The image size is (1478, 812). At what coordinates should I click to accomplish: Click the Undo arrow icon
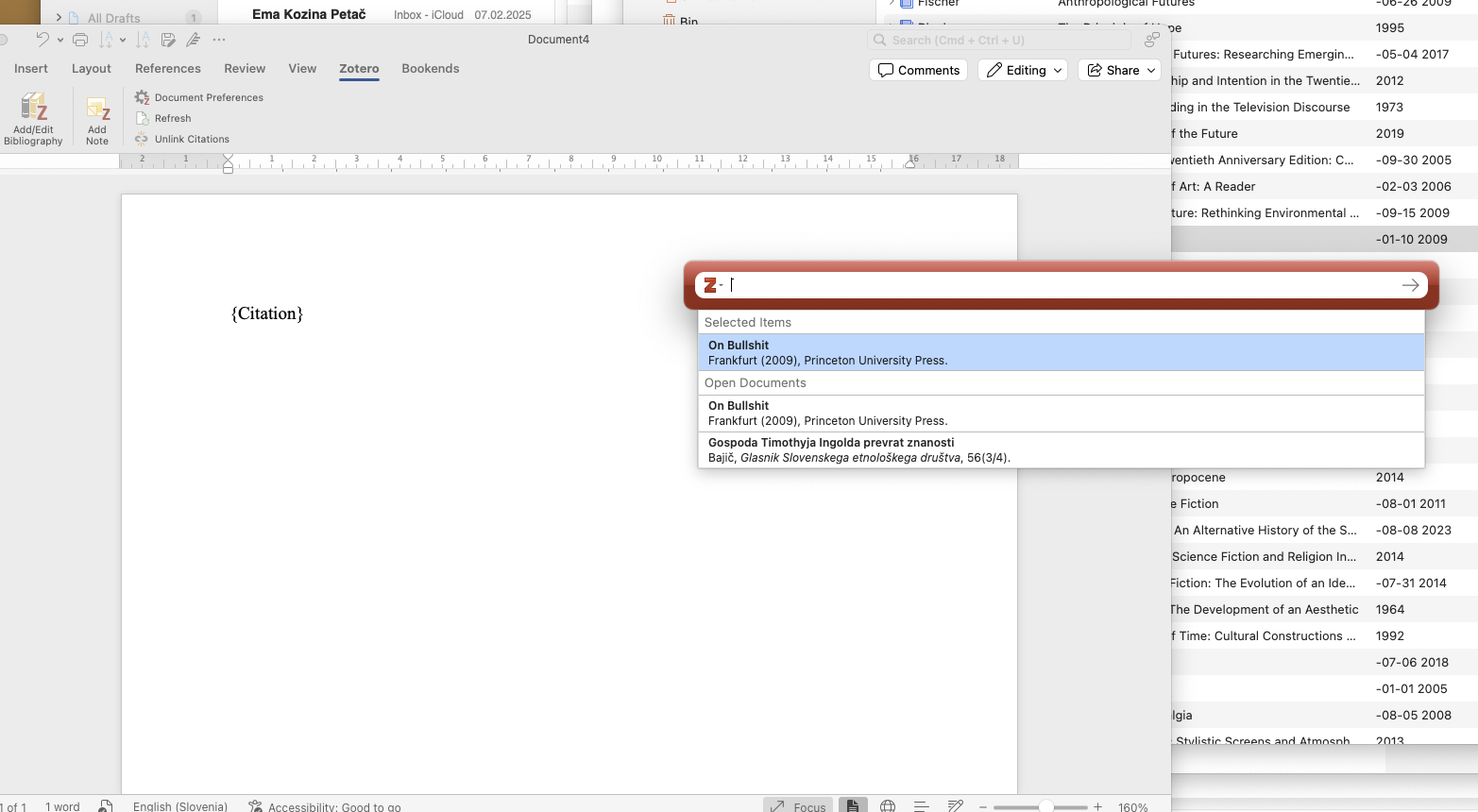pyautogui.click(x=42, y=40)
